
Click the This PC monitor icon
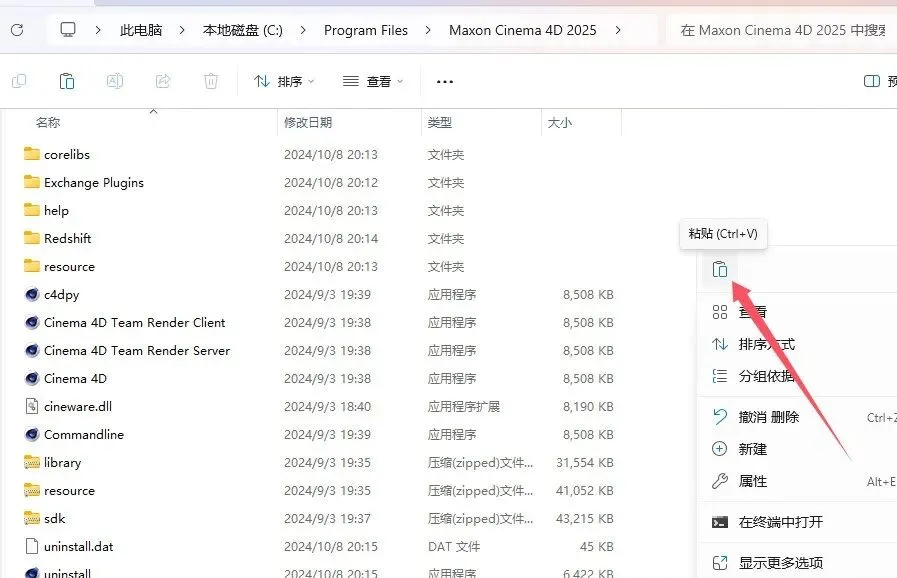tap(68, 30)
